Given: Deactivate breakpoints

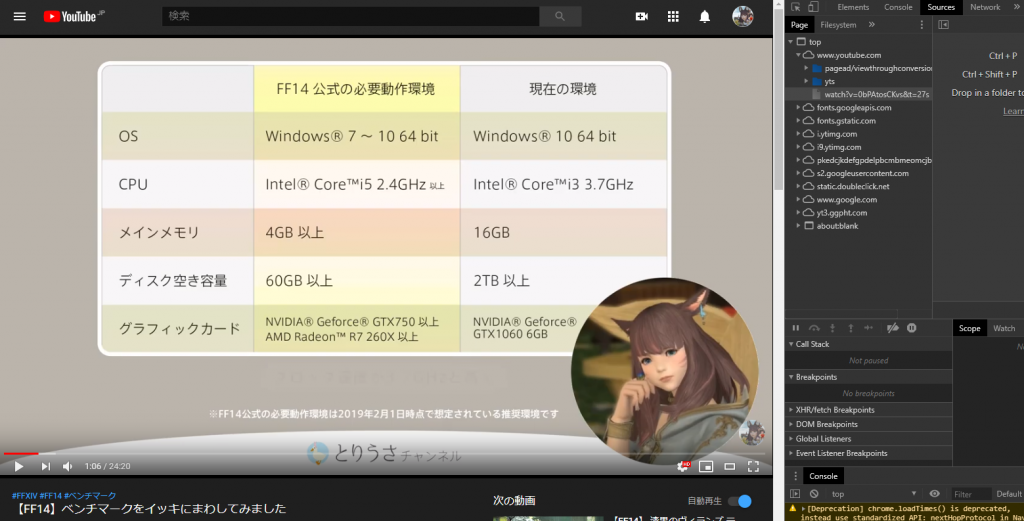Looking at the screenshot, I should pos(893,328).
